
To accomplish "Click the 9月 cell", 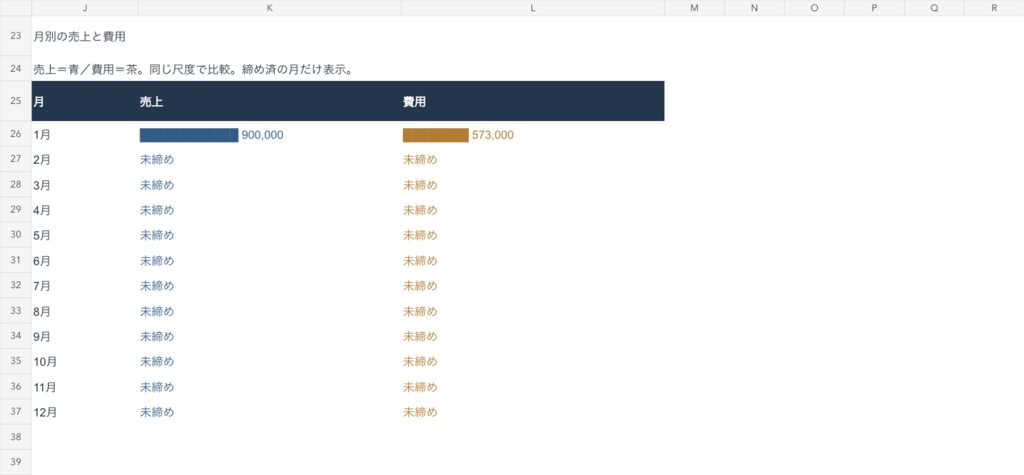I will coord(85,336).
